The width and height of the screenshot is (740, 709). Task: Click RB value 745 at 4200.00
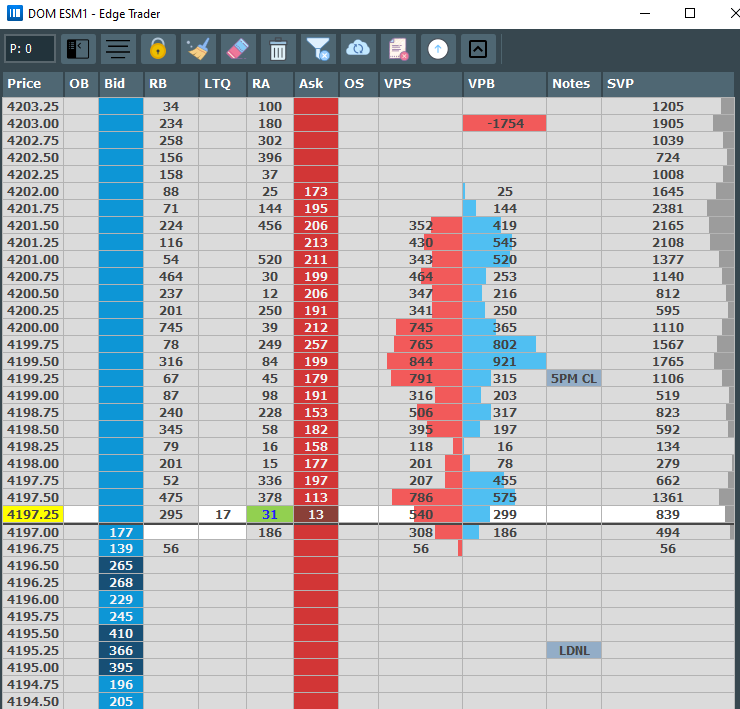point(171,327)
